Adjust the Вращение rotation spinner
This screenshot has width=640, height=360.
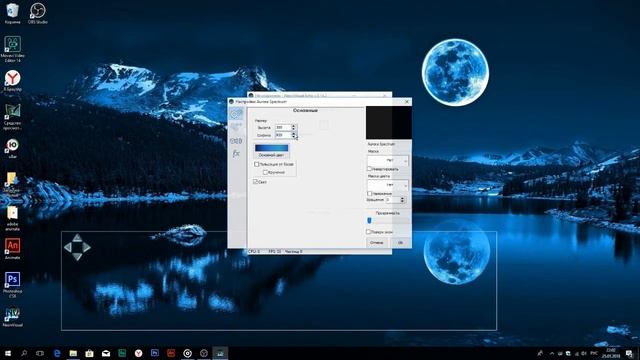click(x=402, y=200)
